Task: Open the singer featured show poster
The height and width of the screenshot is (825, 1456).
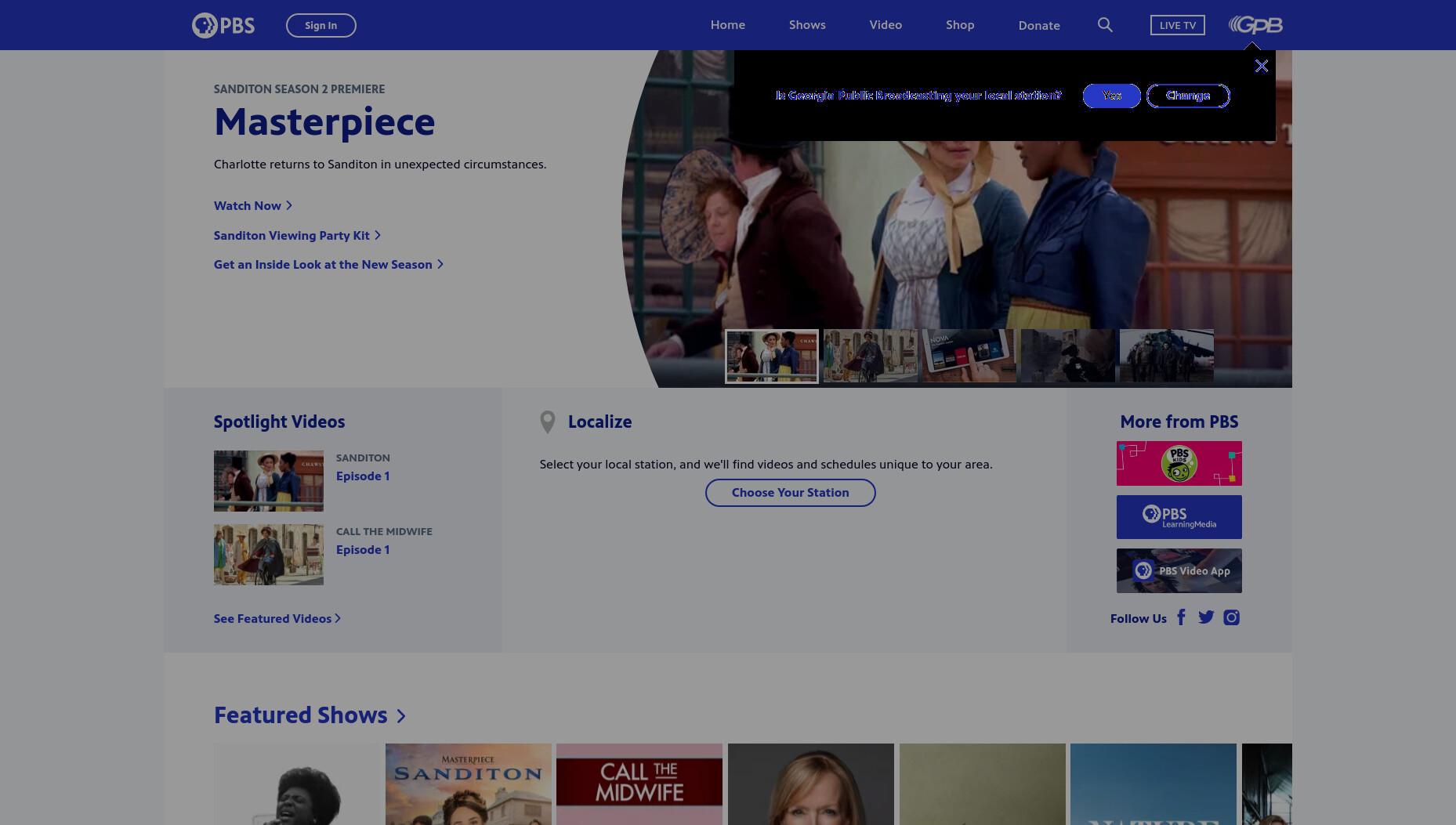Action: coord(297,784)
